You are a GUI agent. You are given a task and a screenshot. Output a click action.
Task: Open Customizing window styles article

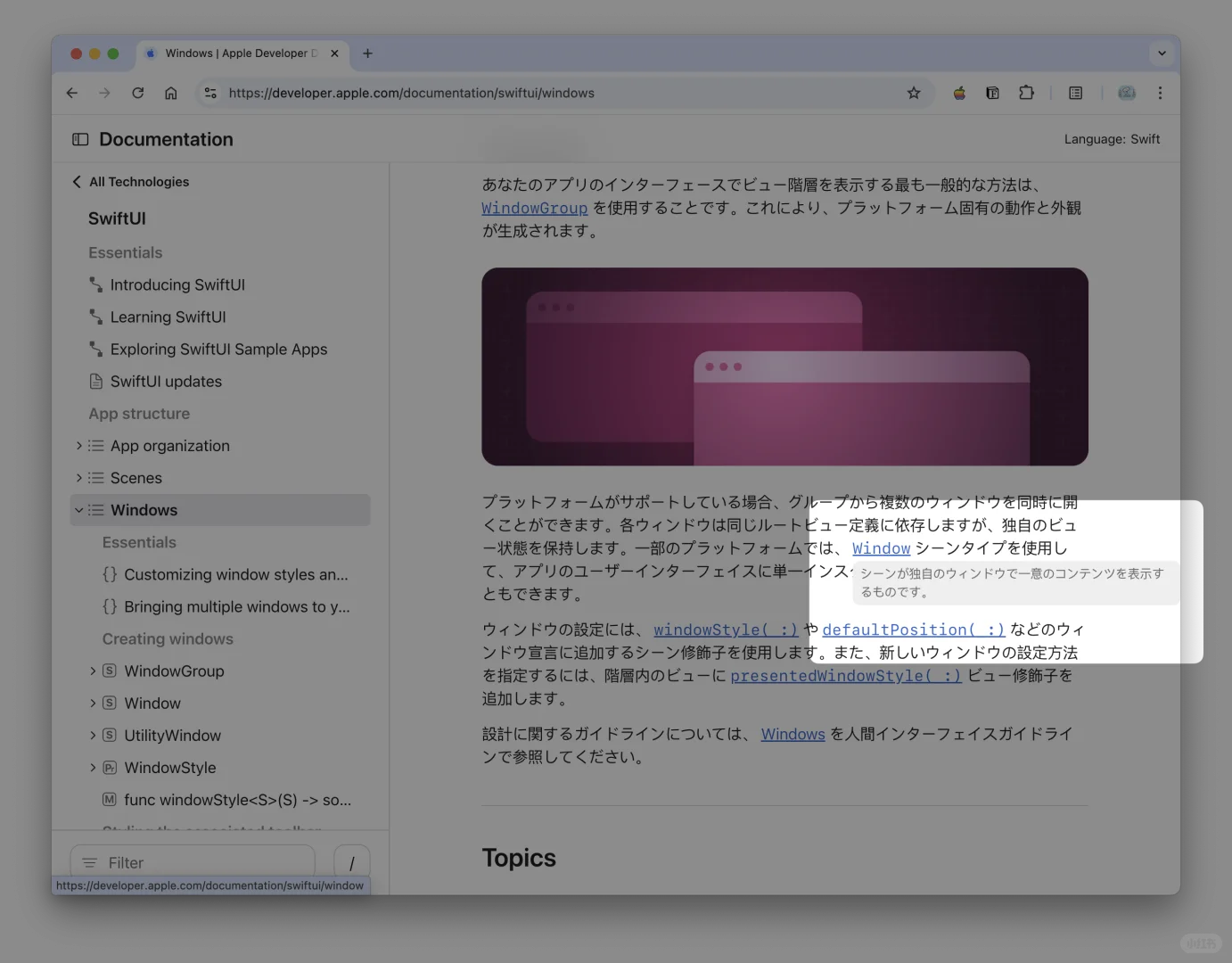[x=235, y=574]
